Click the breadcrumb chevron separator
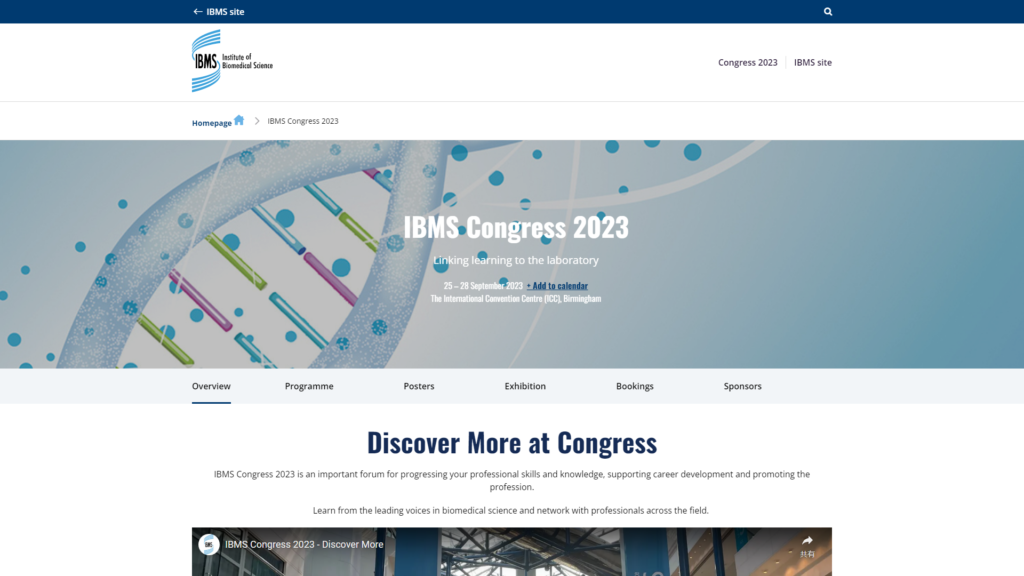The width and height of the screenshot is (1024, 576). [x=257, y=121]
